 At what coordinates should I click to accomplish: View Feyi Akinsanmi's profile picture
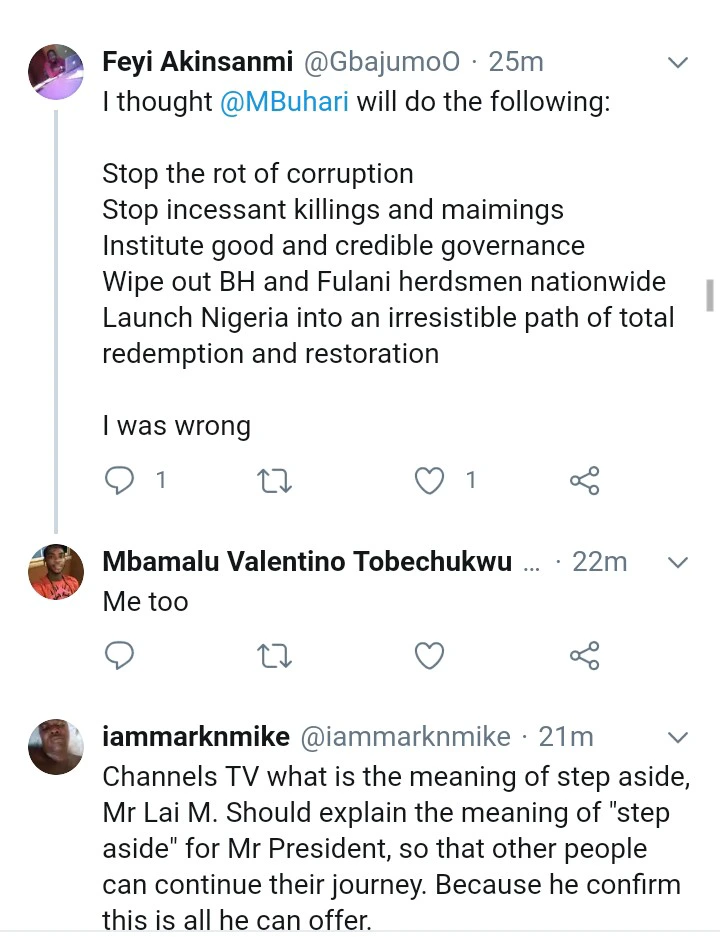tap(56, 72)
